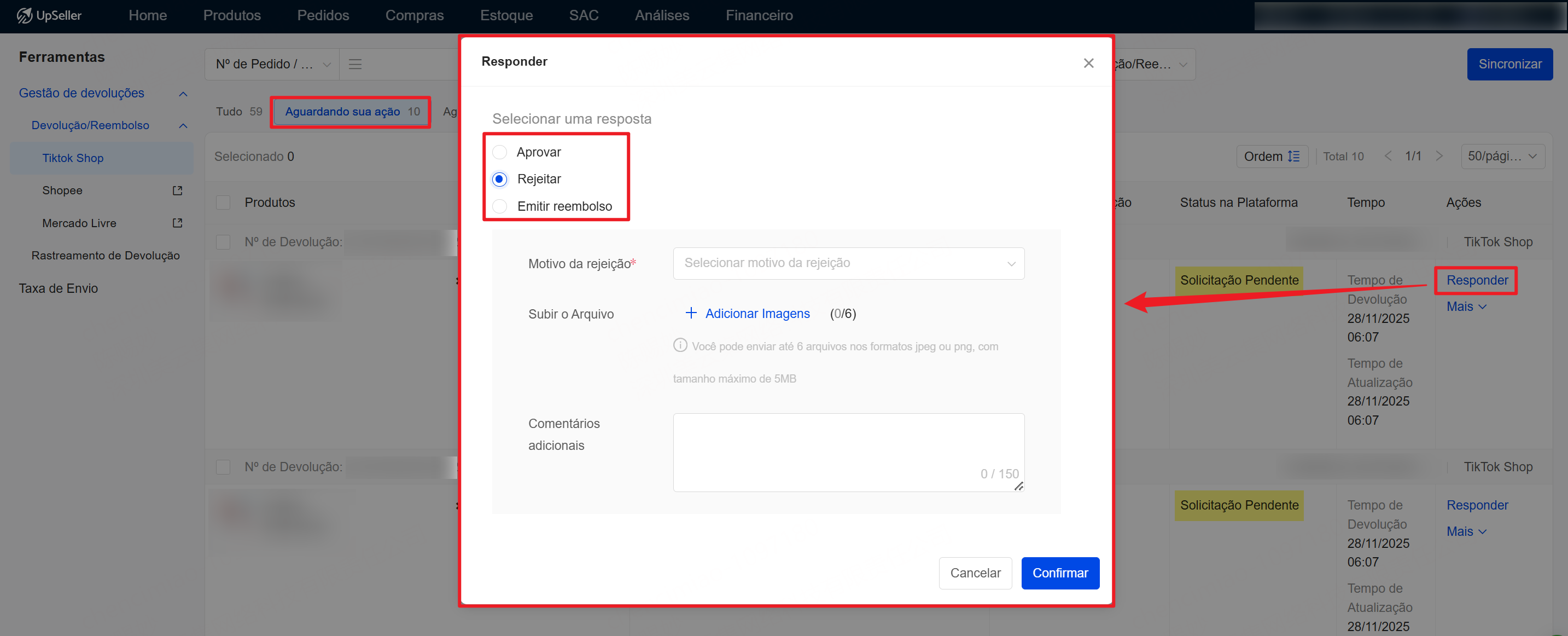
Task: Click the Sincronizar button
Action: [1509, 64]
